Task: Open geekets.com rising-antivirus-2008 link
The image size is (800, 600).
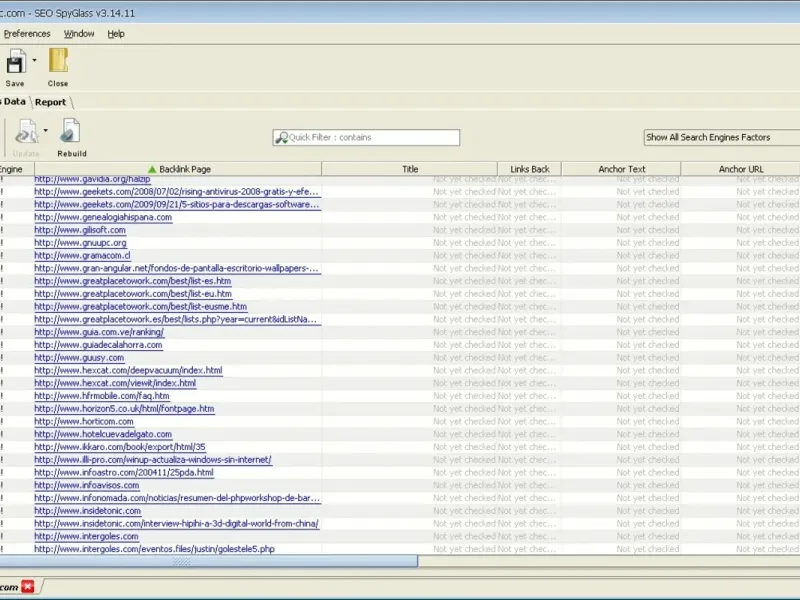Action: (177, 192)
